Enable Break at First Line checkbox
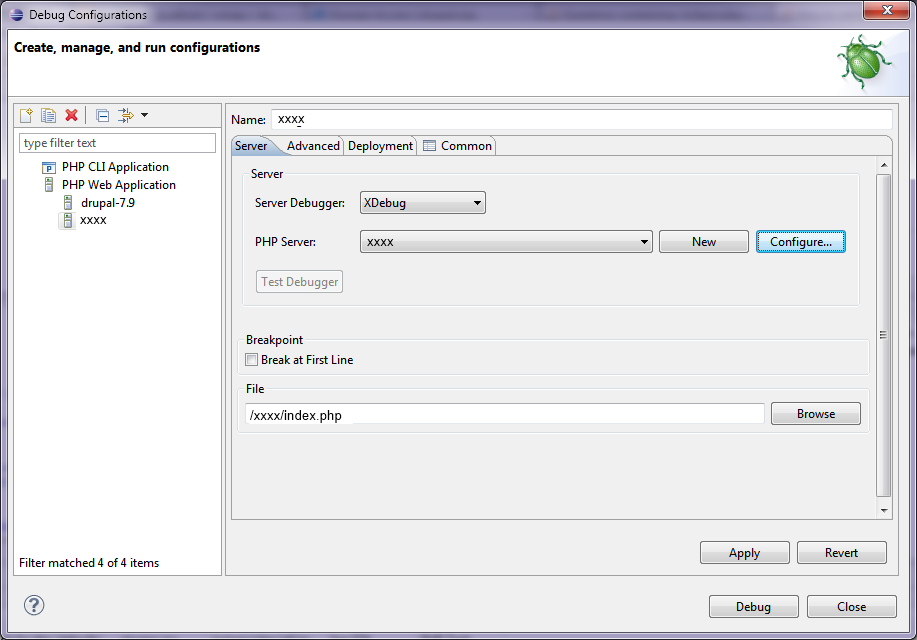917x640 pixels. (x=251, y=360)
